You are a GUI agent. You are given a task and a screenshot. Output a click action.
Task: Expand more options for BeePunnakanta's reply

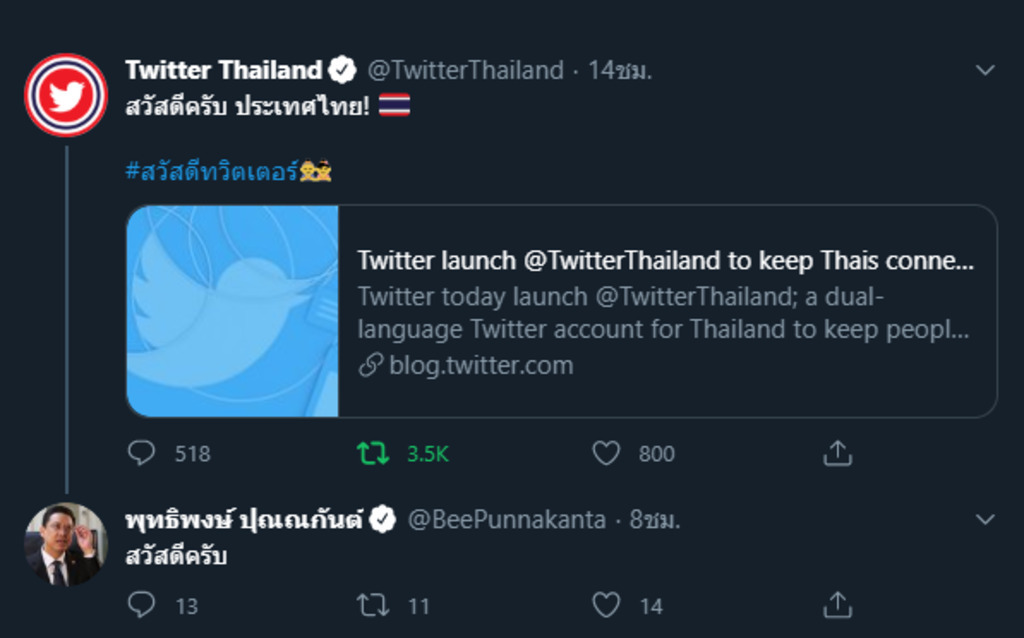click(985, 520)
